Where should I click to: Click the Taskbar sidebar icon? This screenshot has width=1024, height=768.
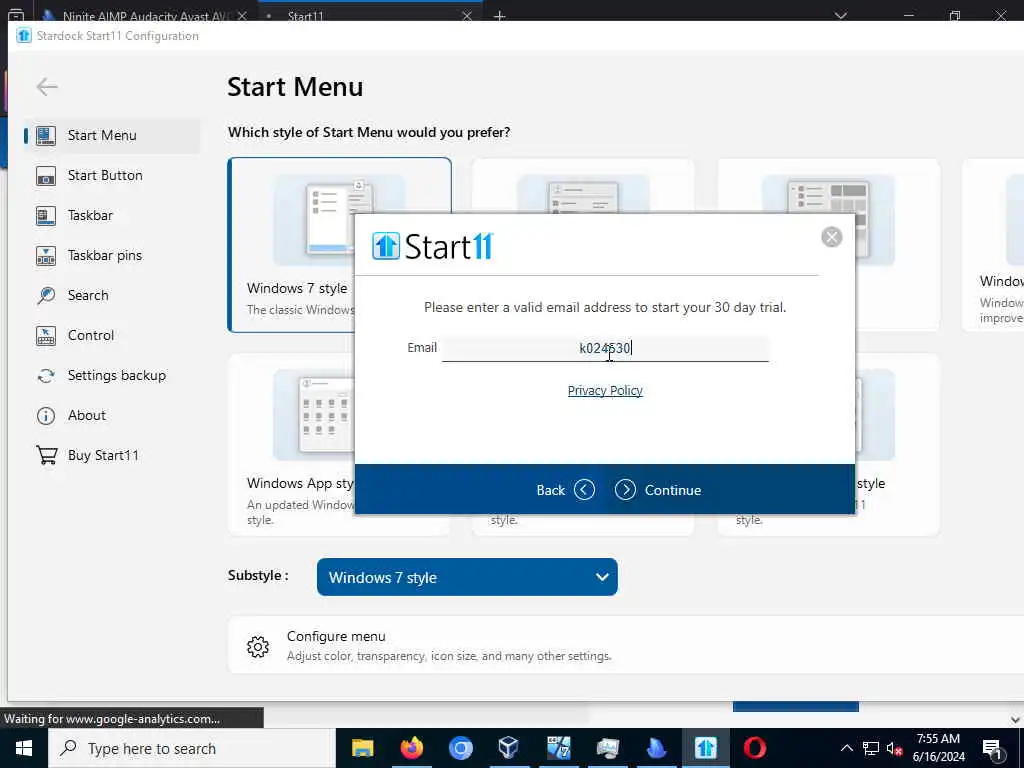(x=46, y=216)
